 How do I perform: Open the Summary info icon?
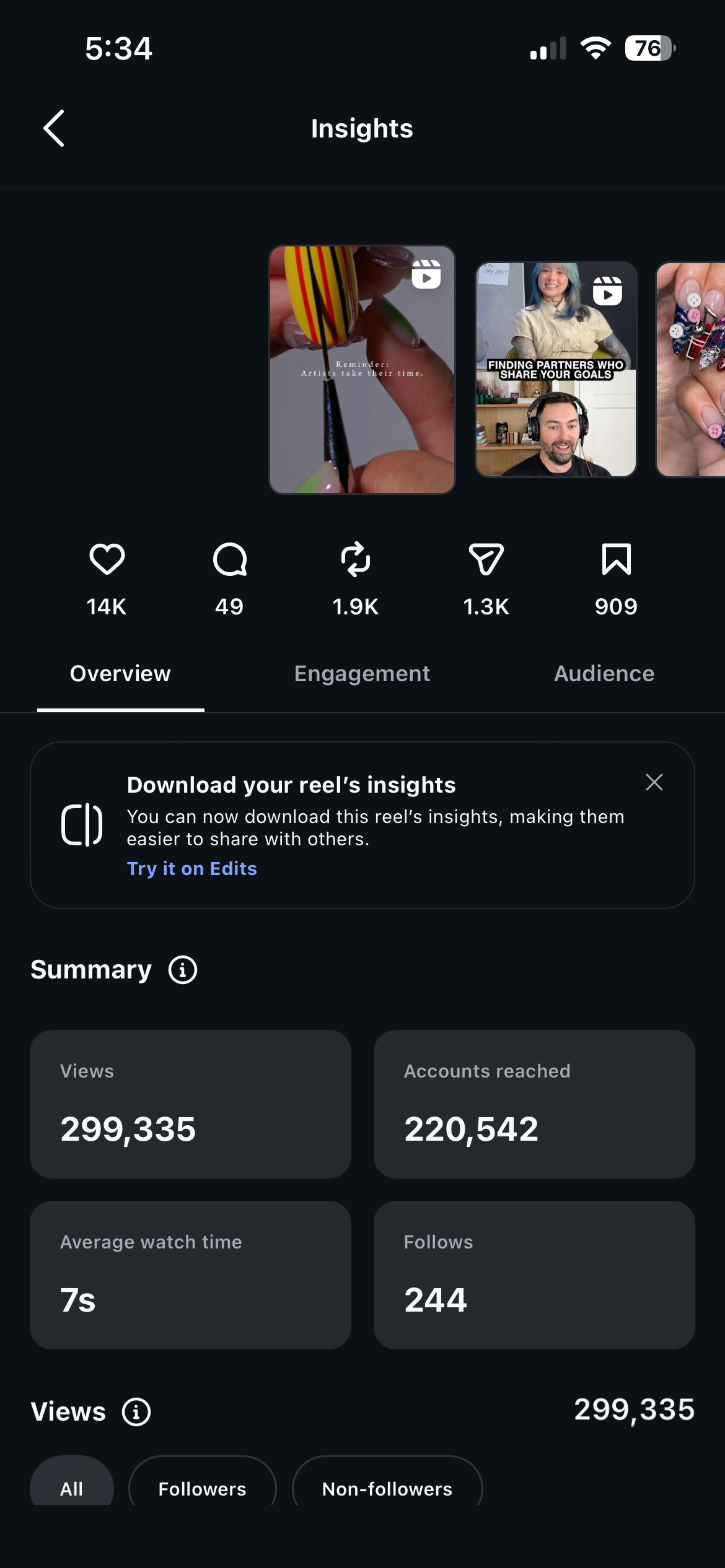tap(183, 970)
